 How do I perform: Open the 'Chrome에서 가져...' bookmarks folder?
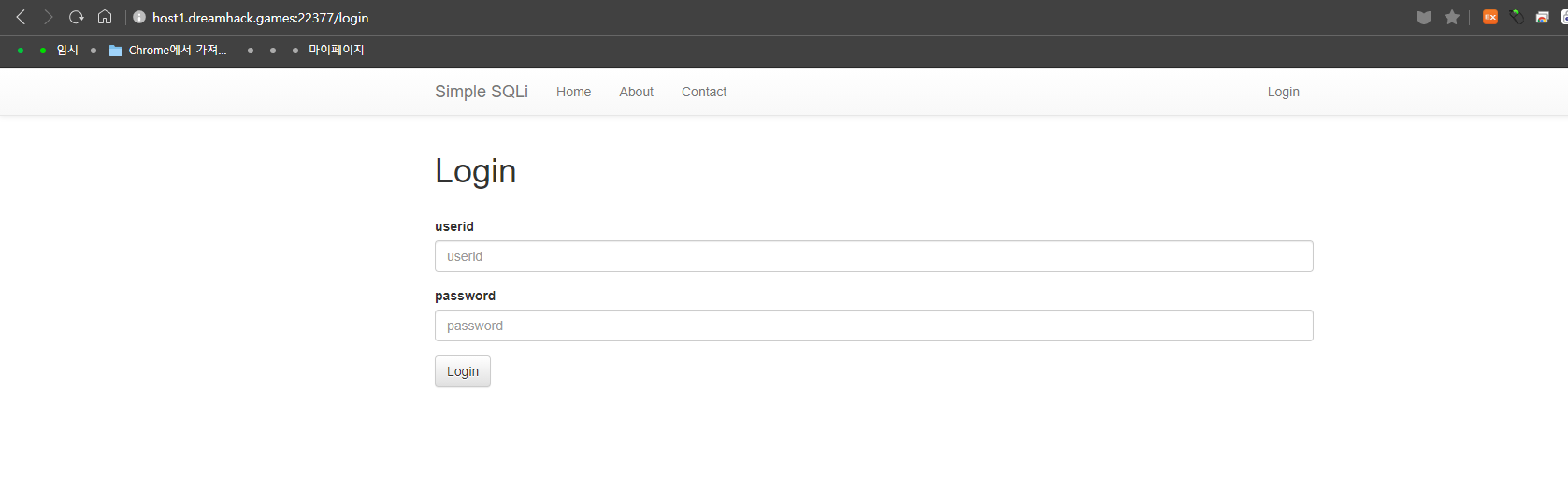(168, 51)
